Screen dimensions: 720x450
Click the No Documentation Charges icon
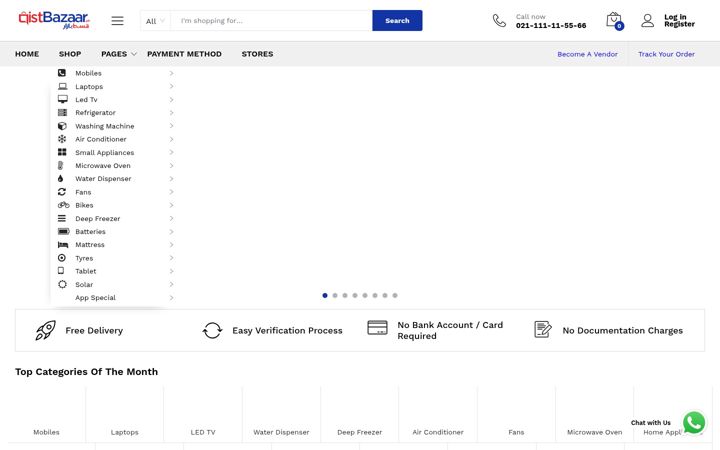point(543,330)
